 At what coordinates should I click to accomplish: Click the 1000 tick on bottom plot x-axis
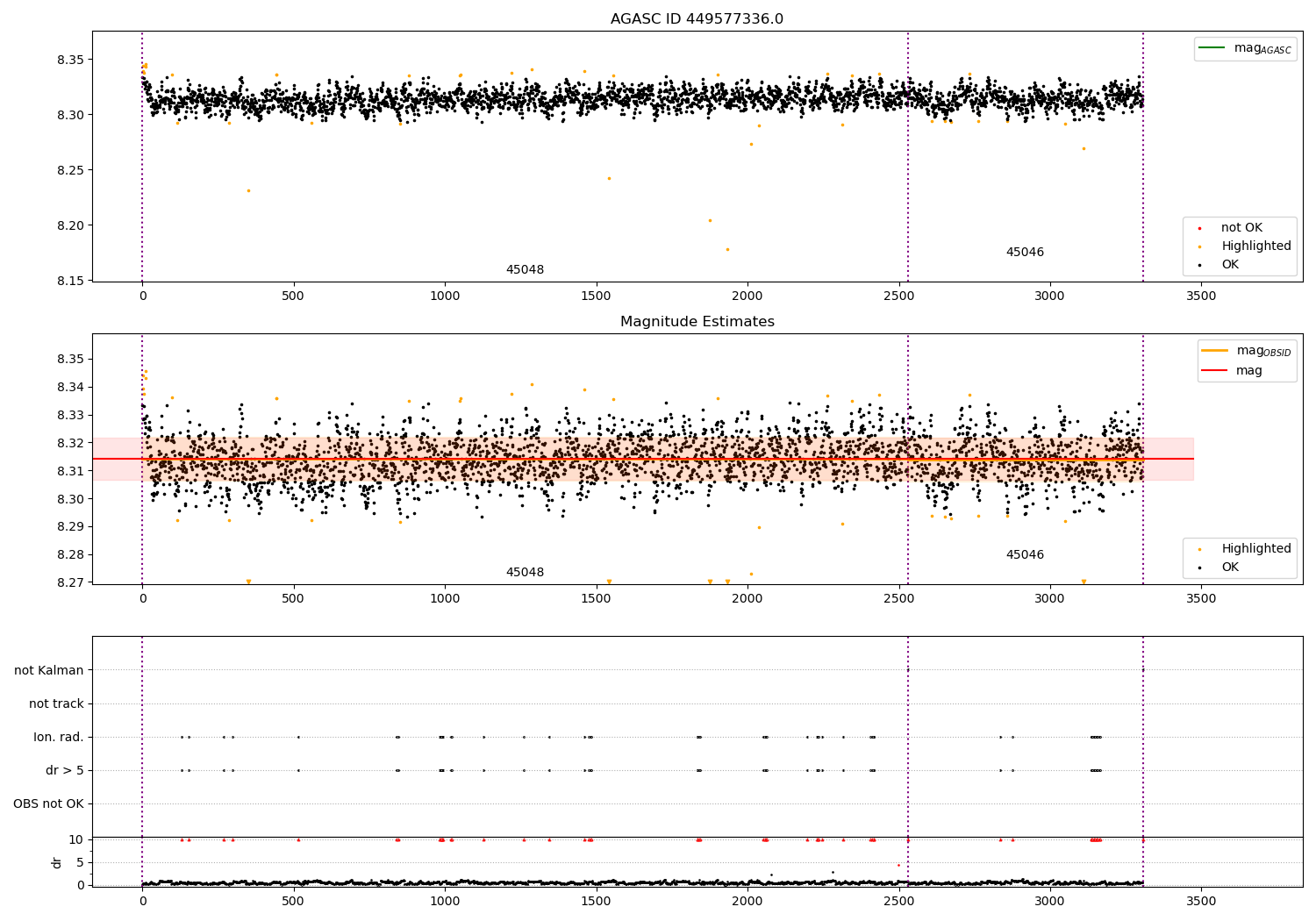pyautogui.click(x=445, y=900)
